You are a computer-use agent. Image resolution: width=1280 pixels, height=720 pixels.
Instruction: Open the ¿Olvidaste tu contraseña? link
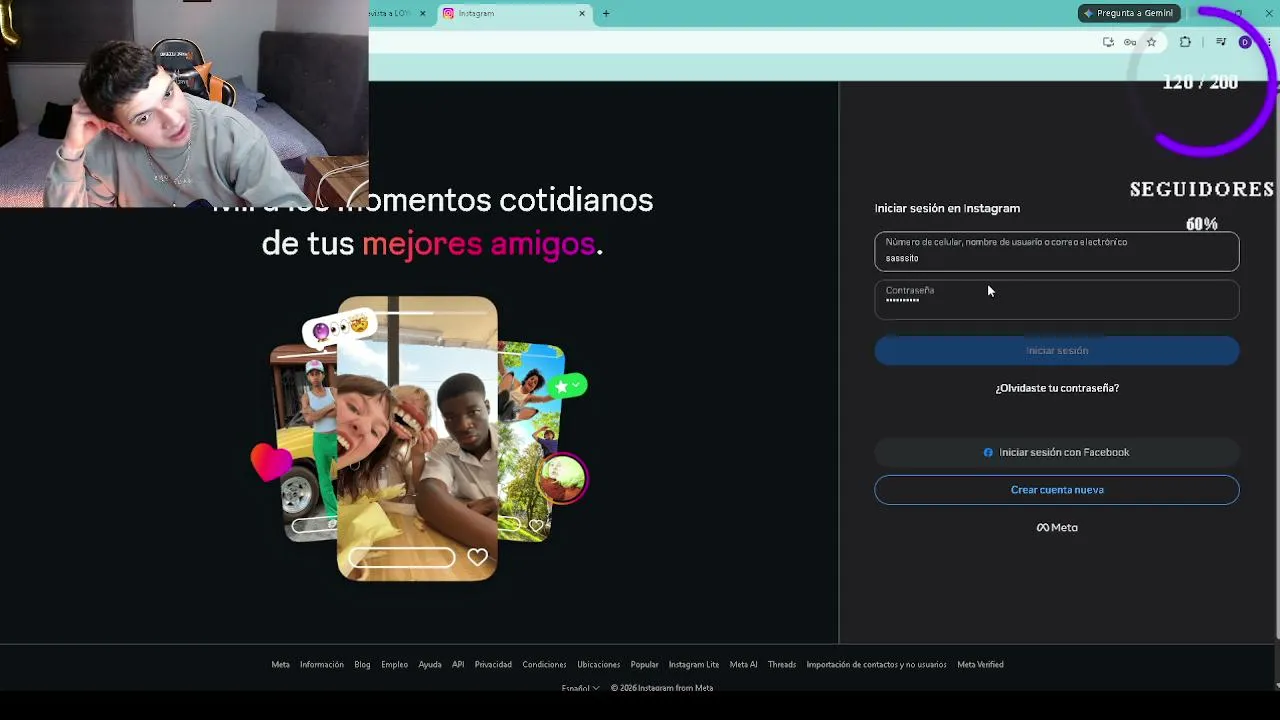tap(1057, 388)
